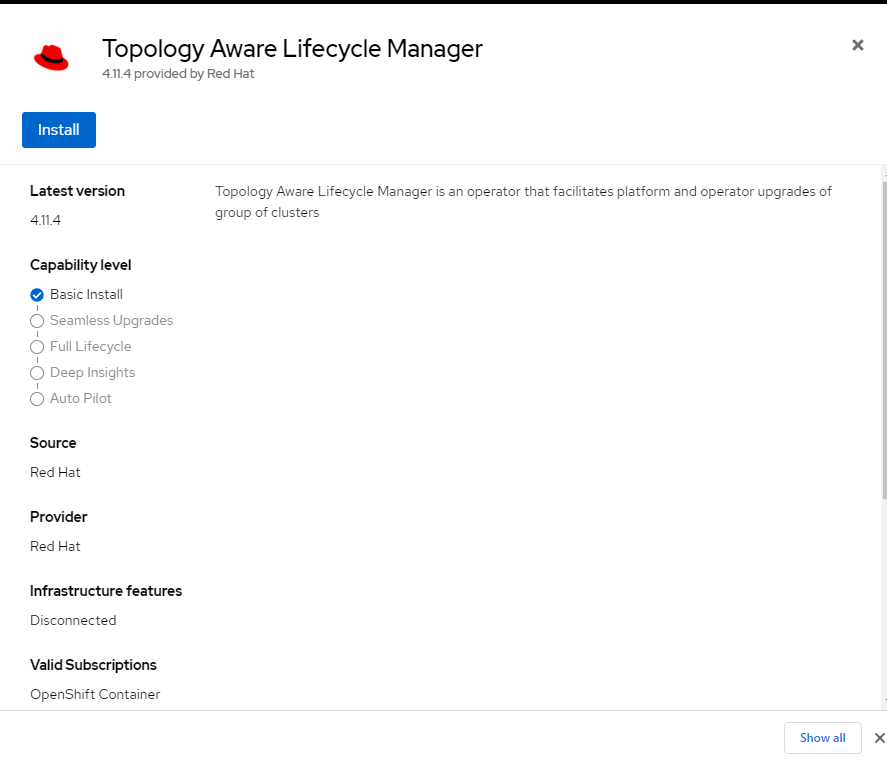
Task: Click the Provider heading
Action: 59,517
